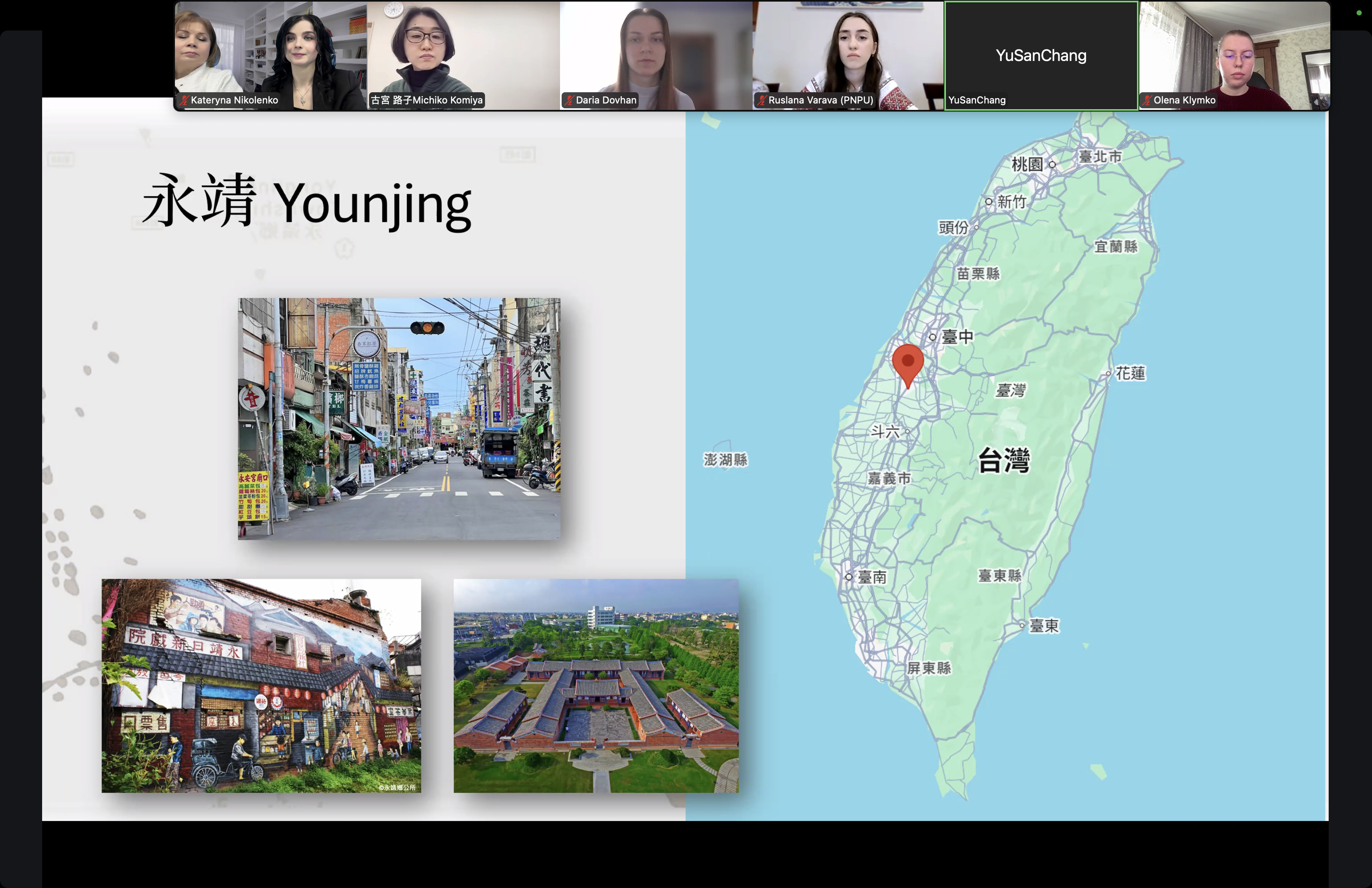Viewport: 1372px width, 888px height.
Task: Click the 臺中 city marker on the map
Action: tap(933, 337)
